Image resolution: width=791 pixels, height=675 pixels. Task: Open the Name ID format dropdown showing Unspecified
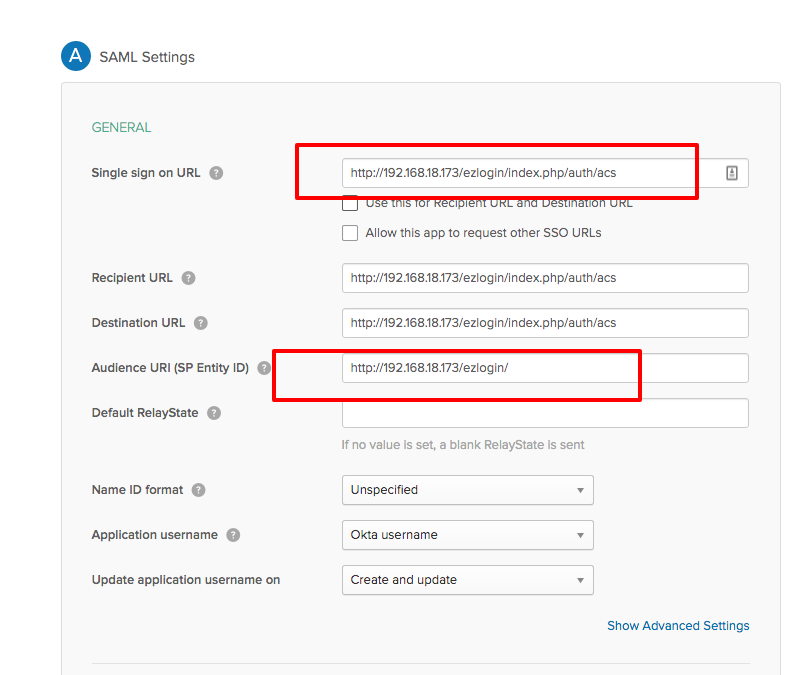468,490
